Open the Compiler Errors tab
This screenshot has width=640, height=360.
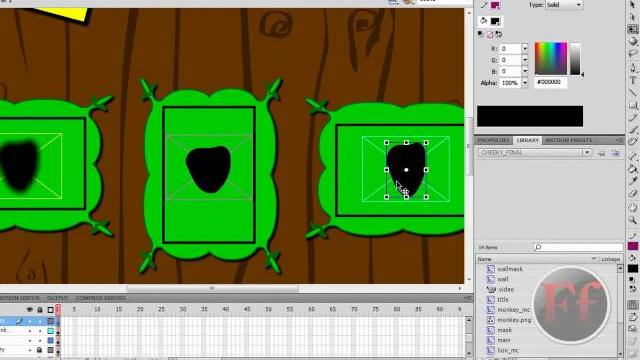click(101, 298)
